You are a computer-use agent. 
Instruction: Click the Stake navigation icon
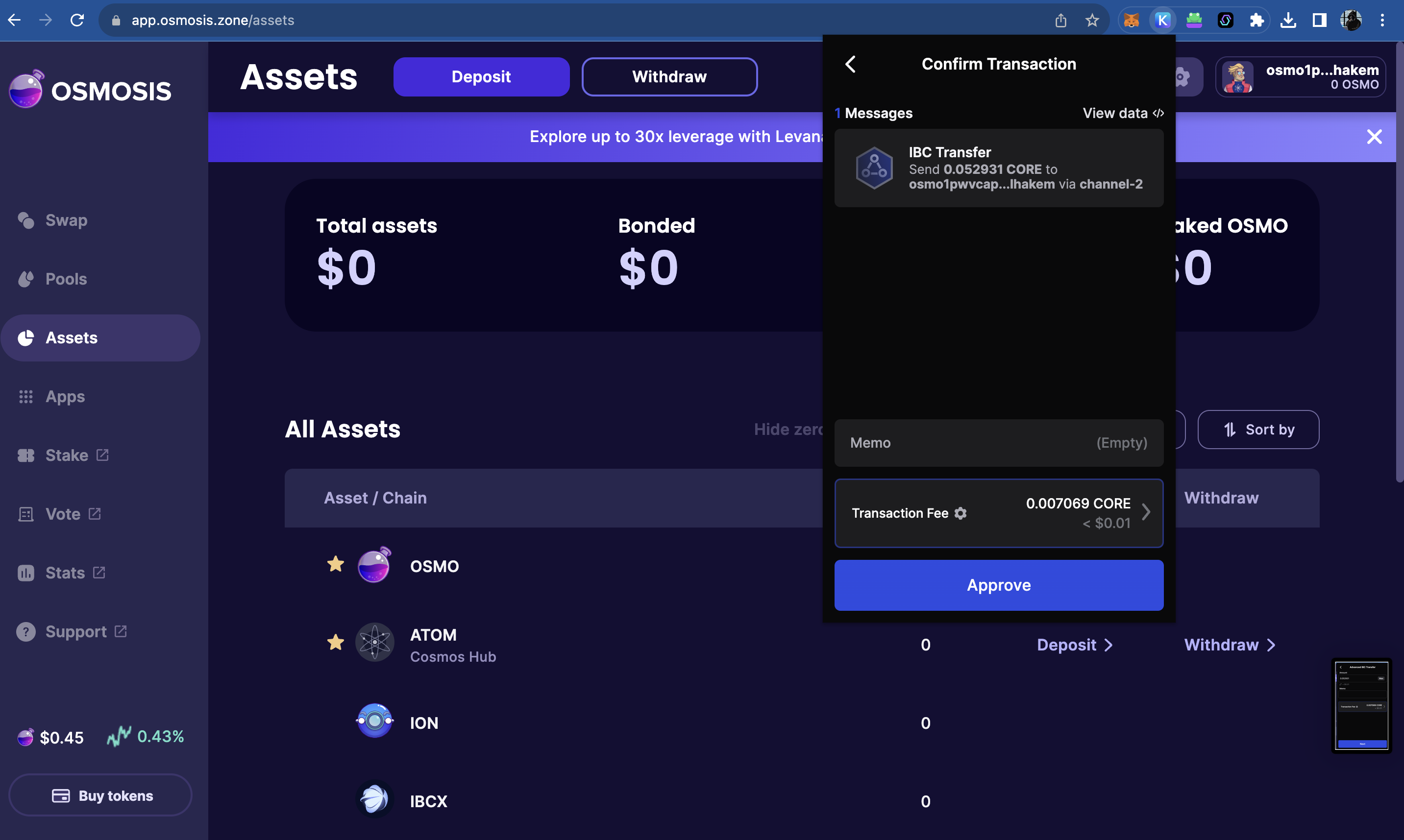[26, 454]
